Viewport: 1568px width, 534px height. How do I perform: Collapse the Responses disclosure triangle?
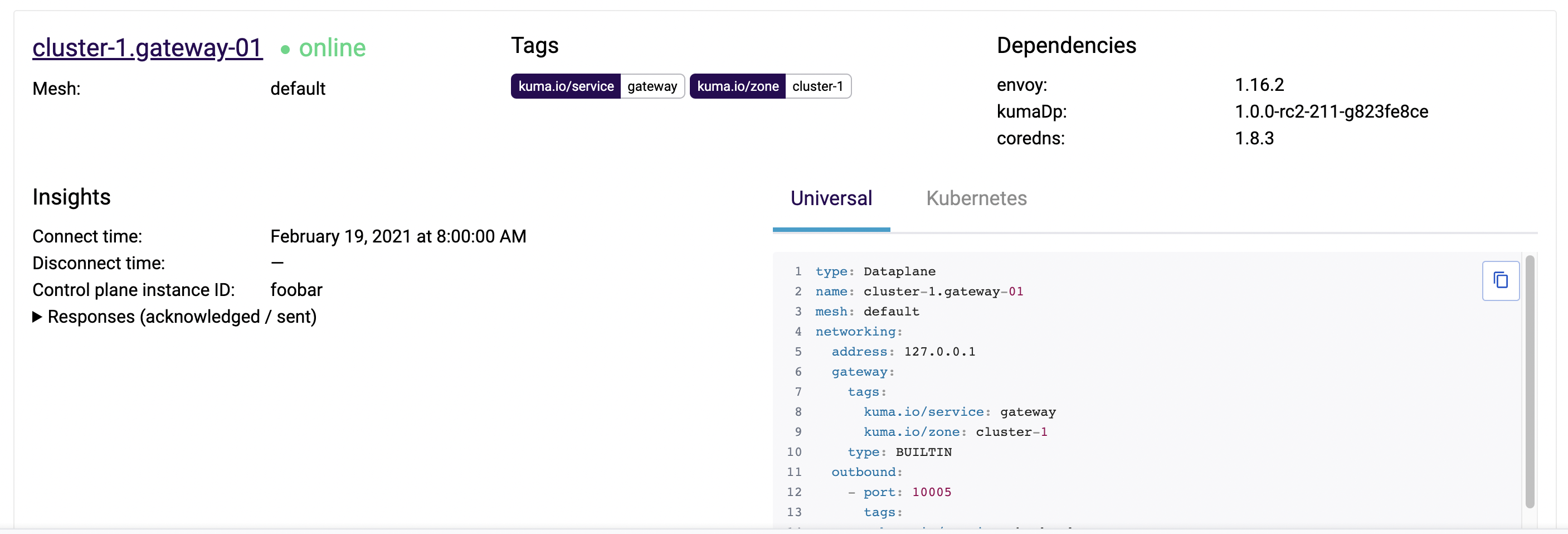tap(37, 316)
